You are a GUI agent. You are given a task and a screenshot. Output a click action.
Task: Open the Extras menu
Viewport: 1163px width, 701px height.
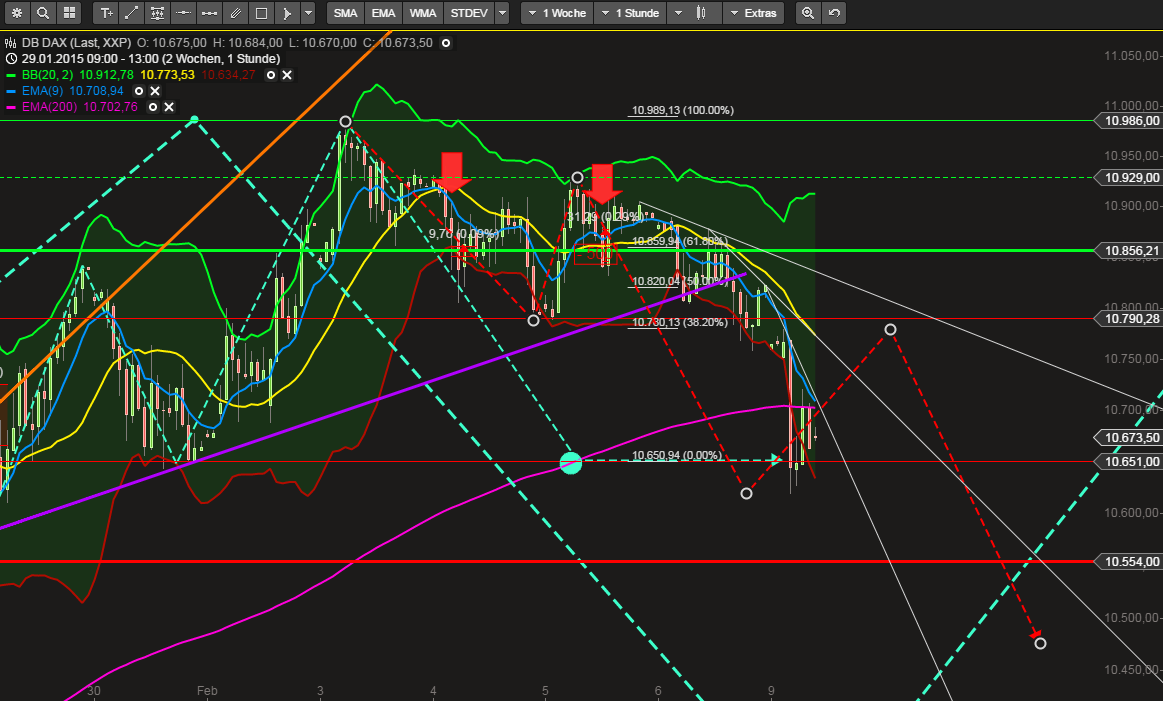(x=752, y=13)
